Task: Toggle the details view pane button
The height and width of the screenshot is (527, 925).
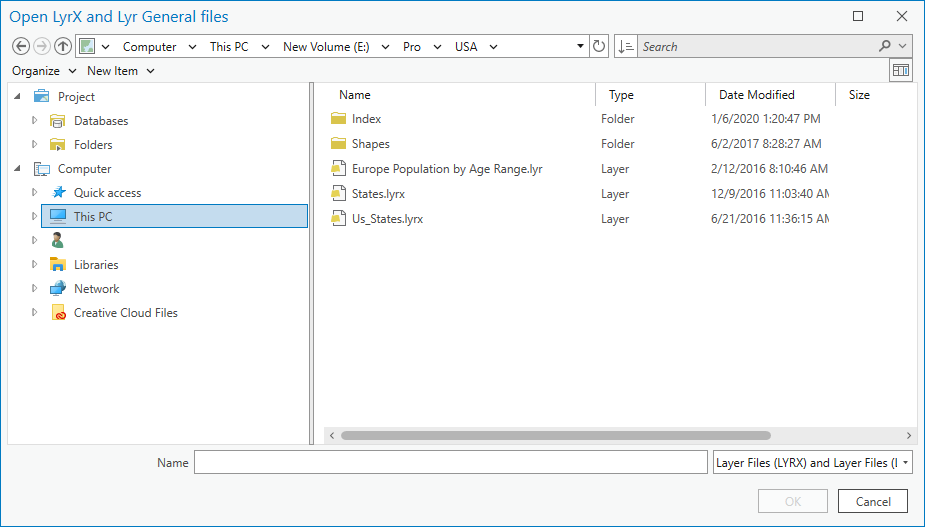Action: 901,71
